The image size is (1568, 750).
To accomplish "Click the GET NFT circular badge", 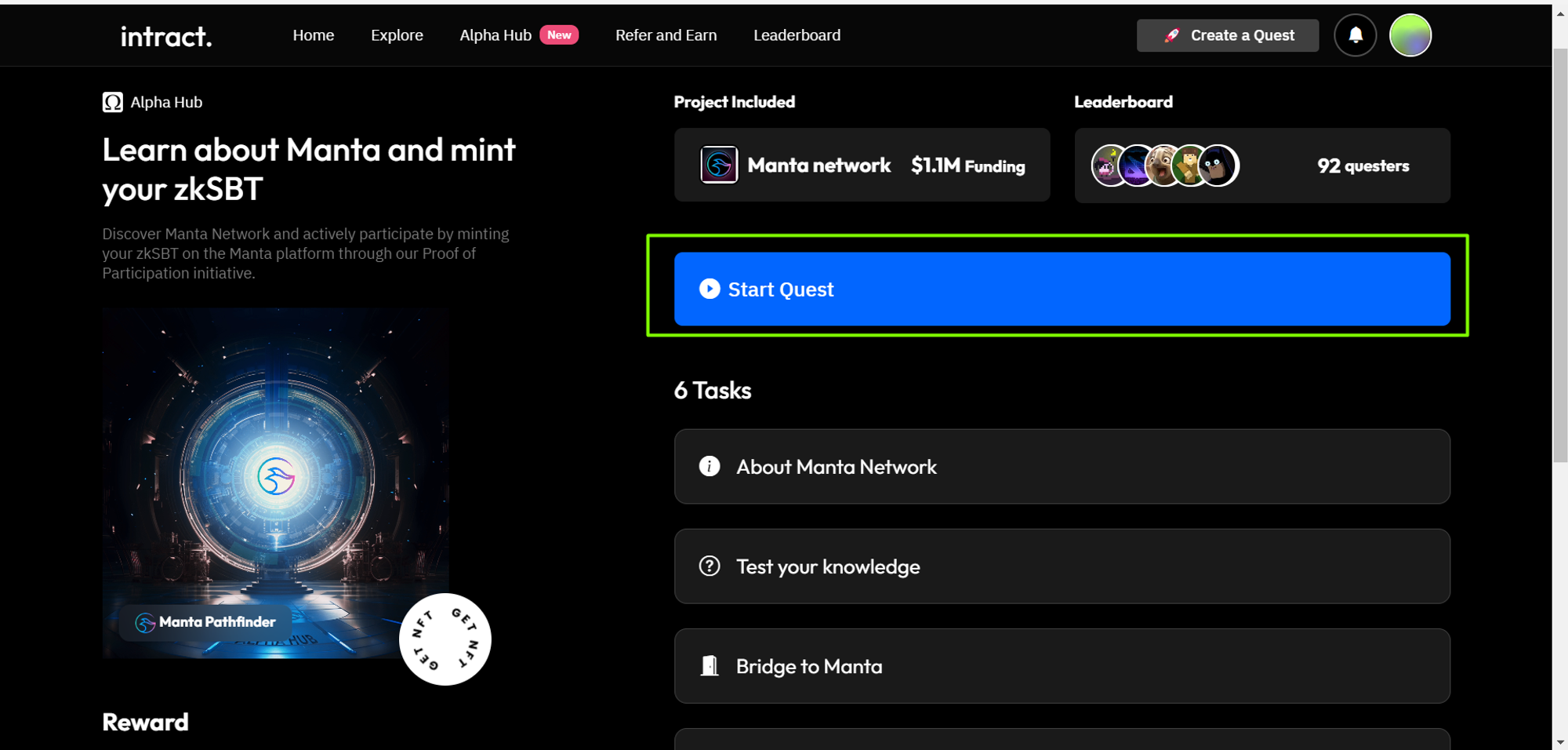I will pyautogui.click(x=445, y=639).
